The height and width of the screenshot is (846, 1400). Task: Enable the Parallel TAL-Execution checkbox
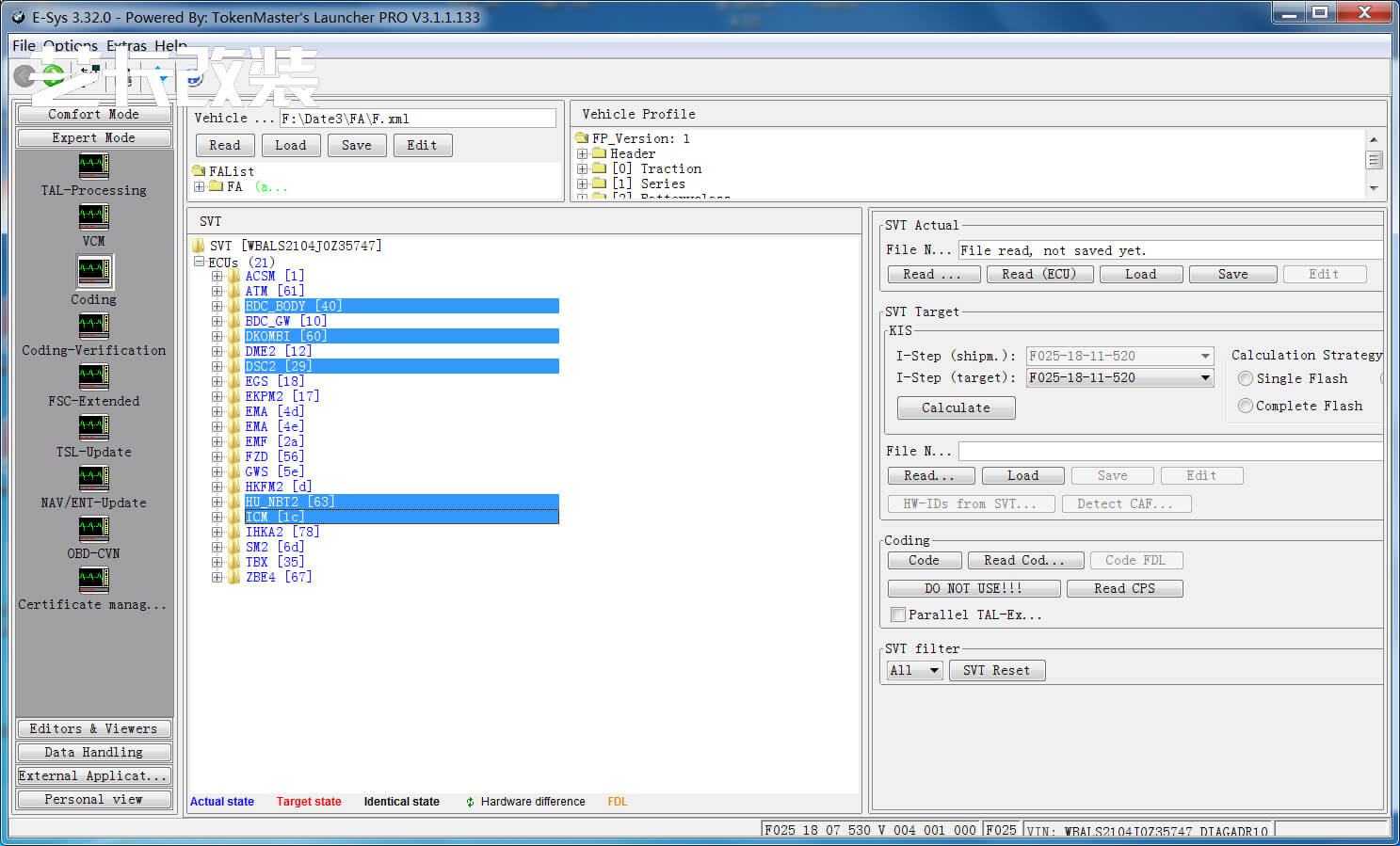click(898, 615)
